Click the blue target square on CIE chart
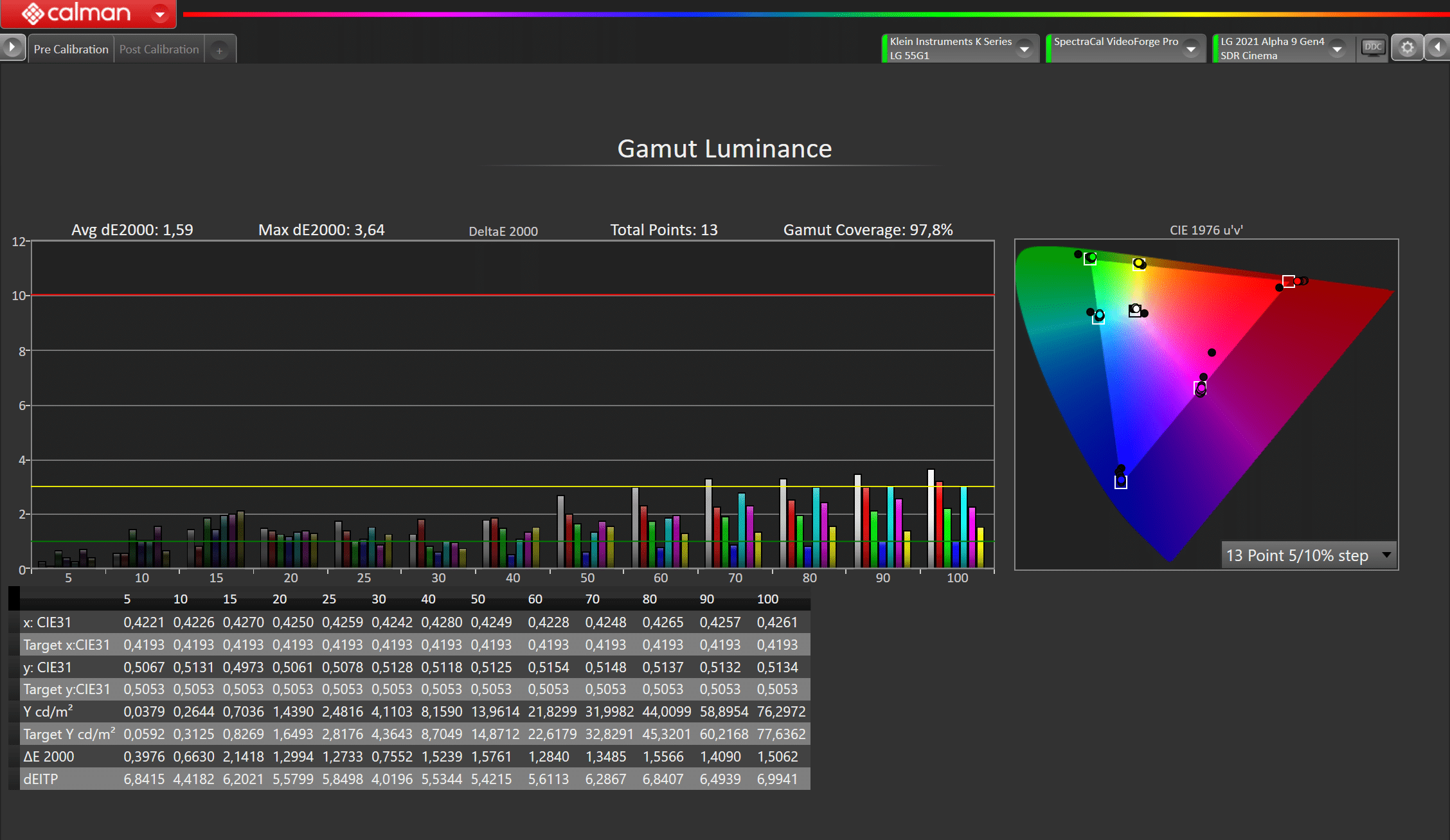1450x840 pixels. click(x=1120, y=482)
